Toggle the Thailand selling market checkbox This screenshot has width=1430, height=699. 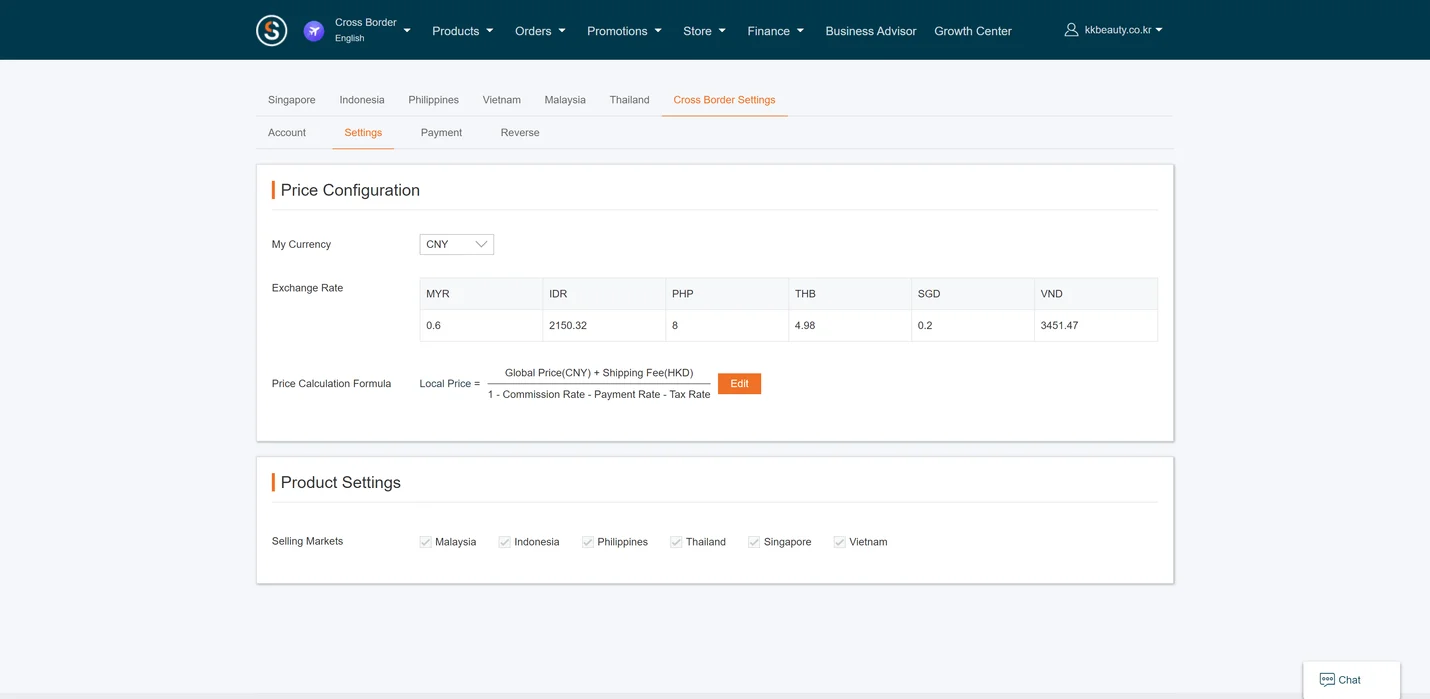[676, 542]
